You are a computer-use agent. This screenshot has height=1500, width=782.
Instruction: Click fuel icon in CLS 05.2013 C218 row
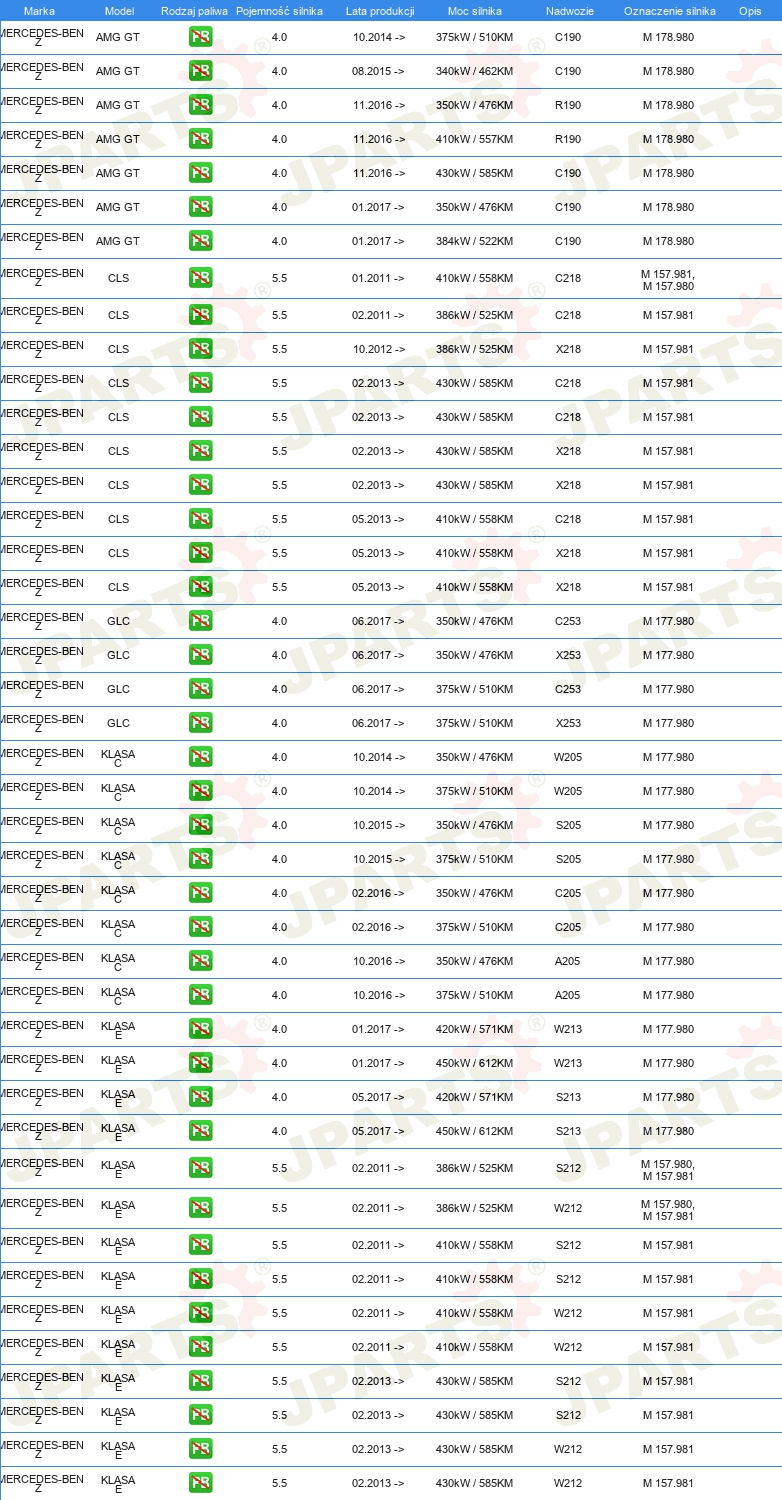point(200,519)
